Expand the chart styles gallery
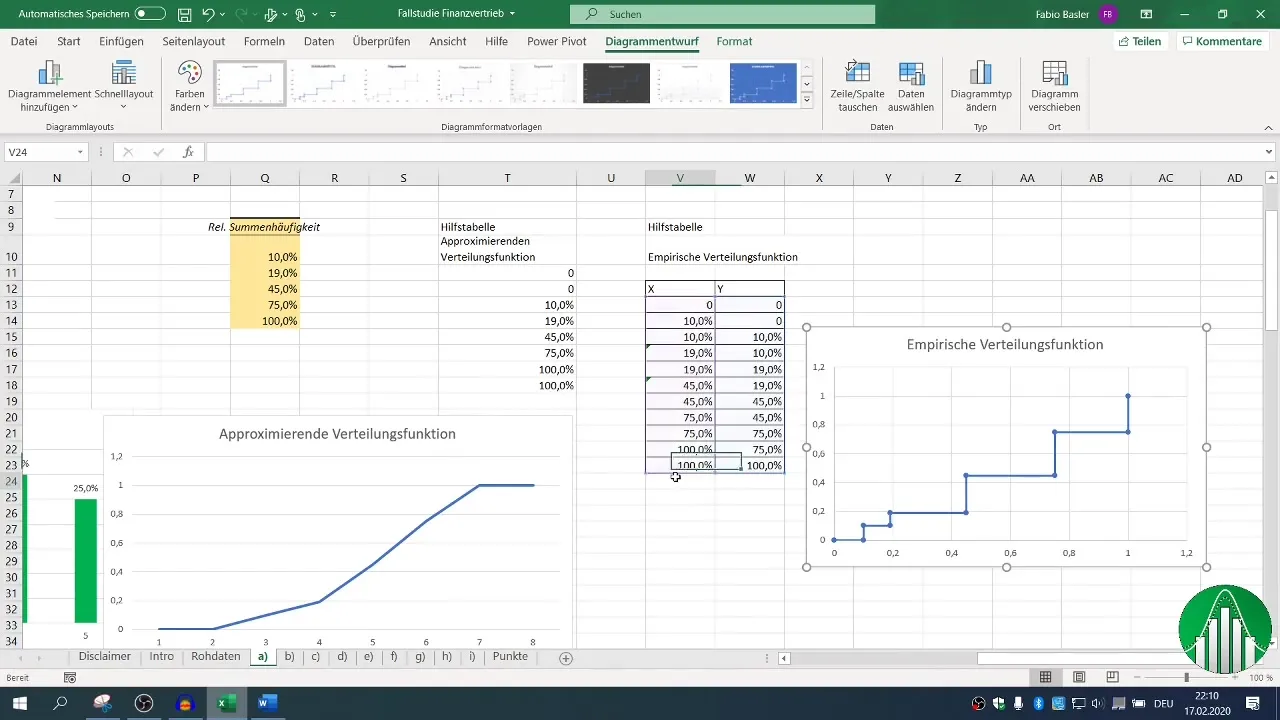Screen dimensions: 1280x720 [x=806, y=98]
